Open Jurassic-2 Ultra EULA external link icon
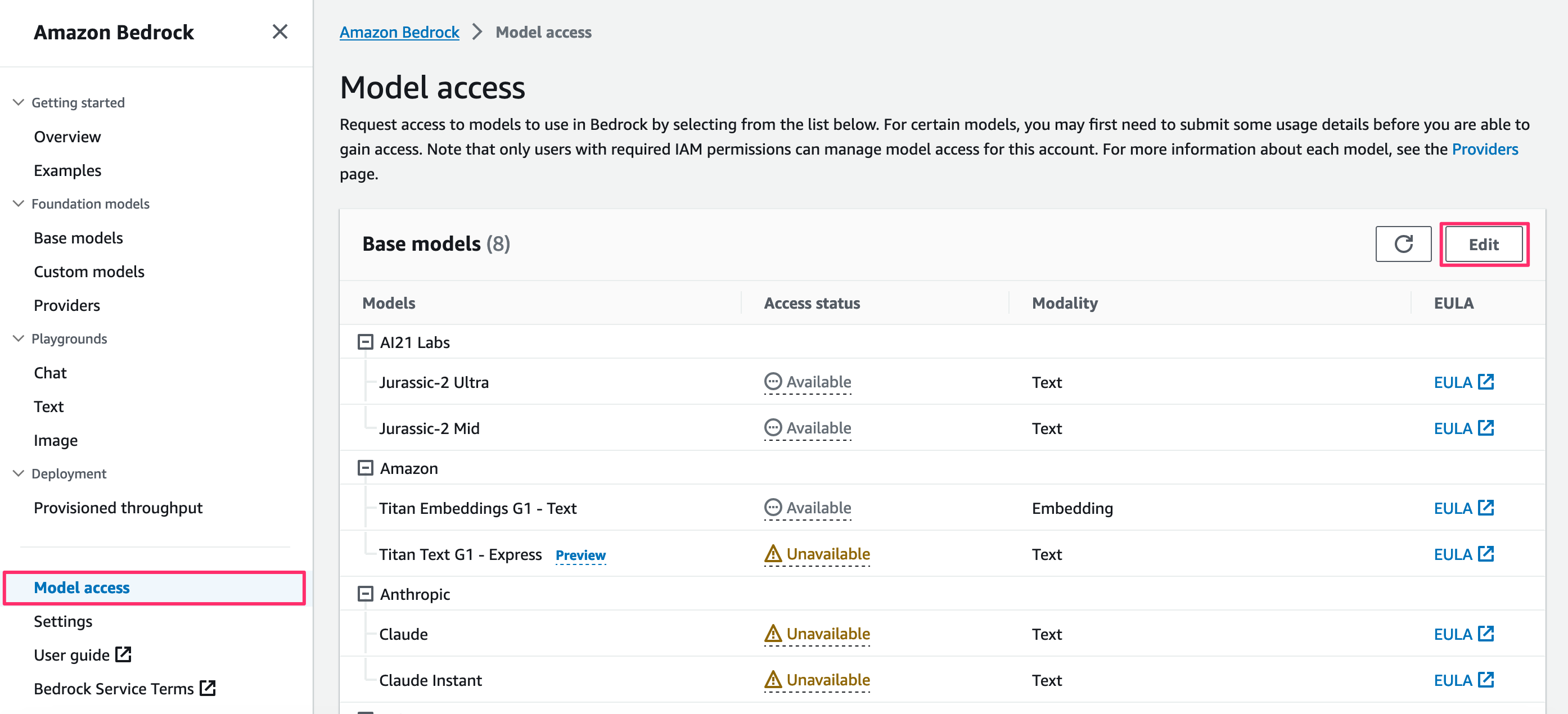The width and height of the screenshot is (1568, 714). pyautogui.click(x=1485, y=382)
